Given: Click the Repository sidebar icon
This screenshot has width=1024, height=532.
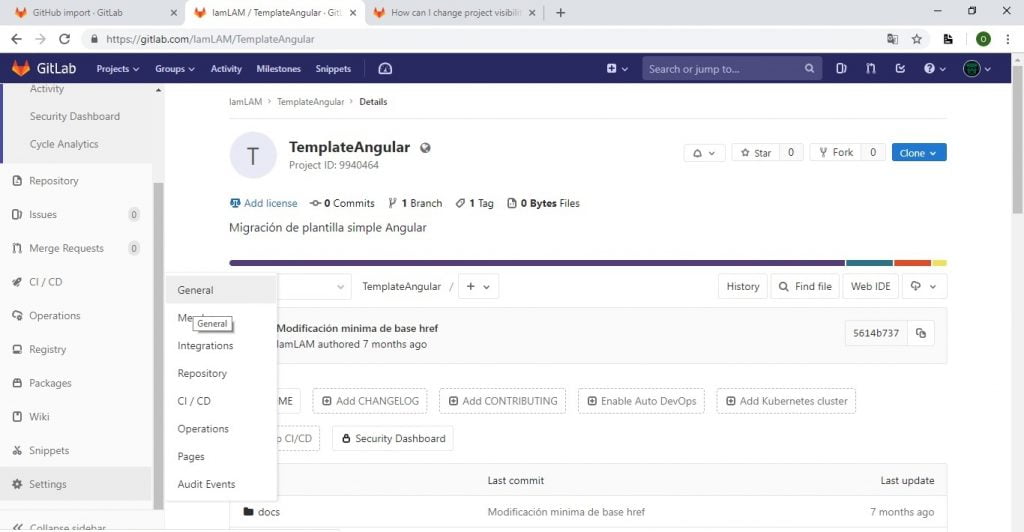Looking at the screenshot, I should pyautogui.click(x=17, y=181).
